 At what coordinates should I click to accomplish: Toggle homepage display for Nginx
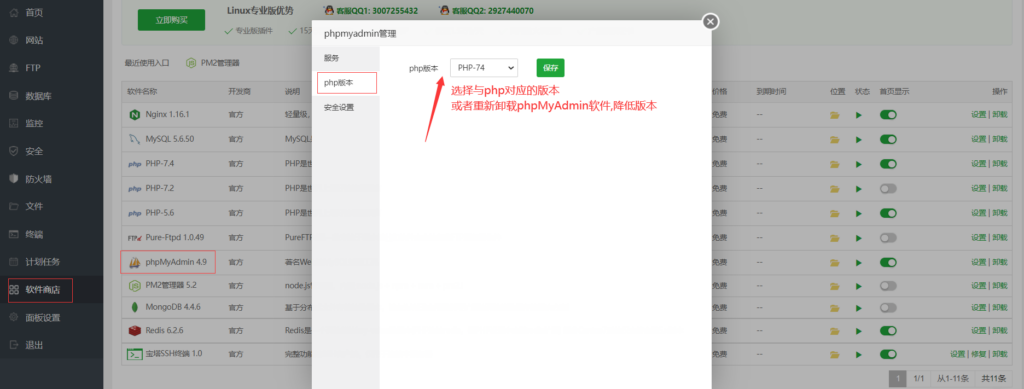888,115
